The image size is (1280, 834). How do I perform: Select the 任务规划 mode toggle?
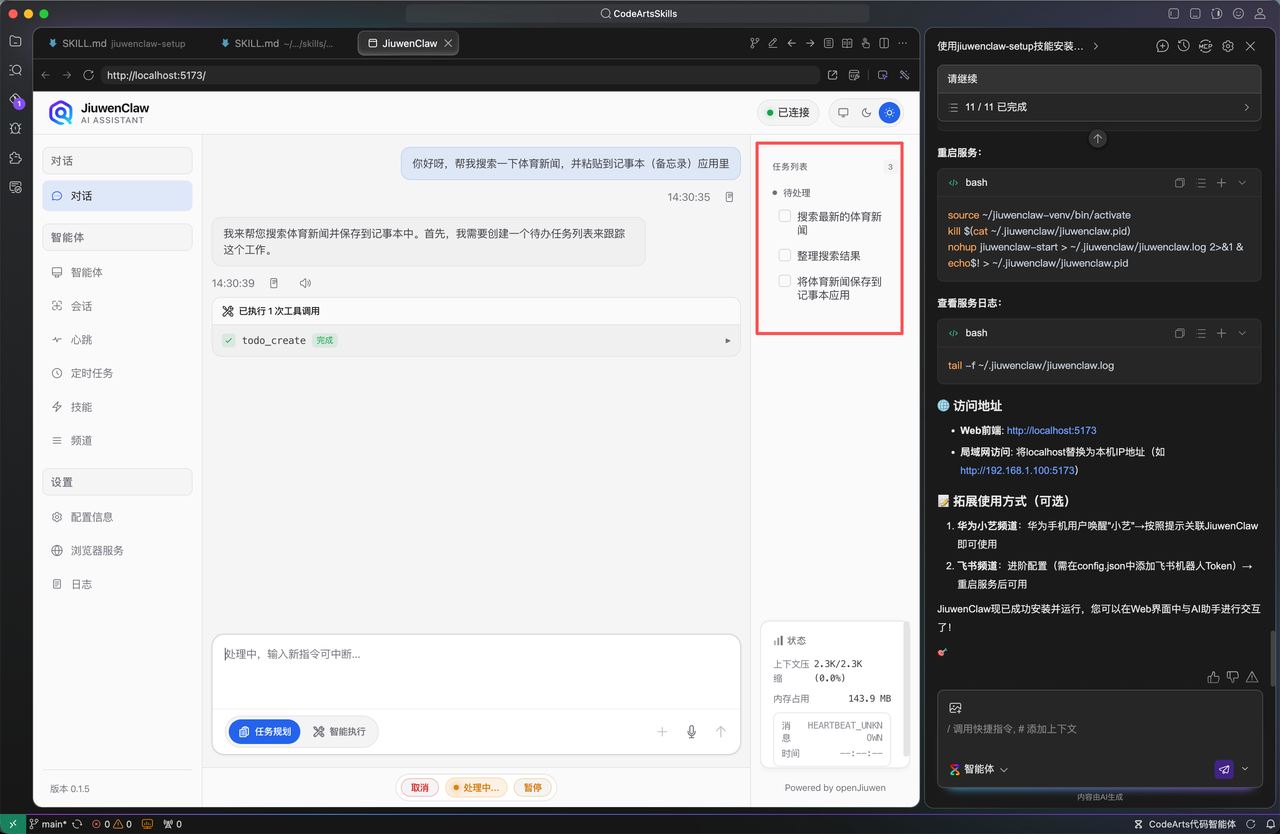(265, 732)
